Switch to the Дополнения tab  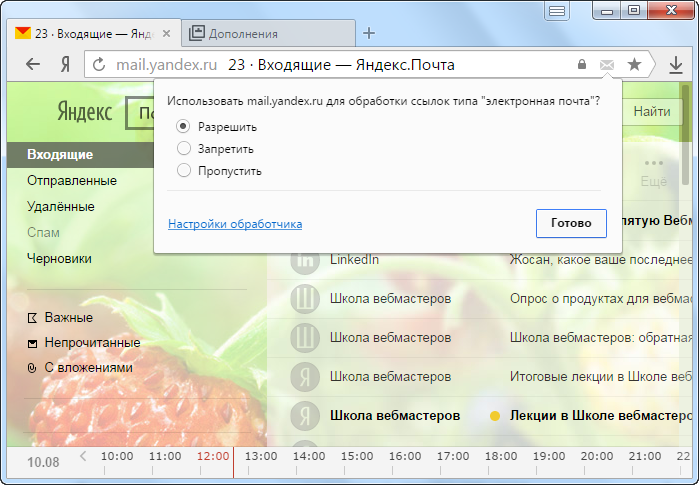click(268, 33)
